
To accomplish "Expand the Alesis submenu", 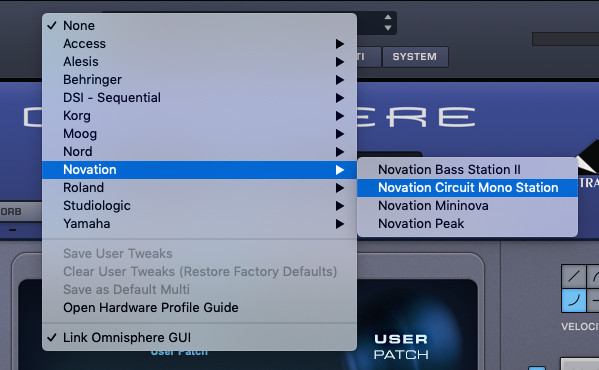I will coord(199,61).
